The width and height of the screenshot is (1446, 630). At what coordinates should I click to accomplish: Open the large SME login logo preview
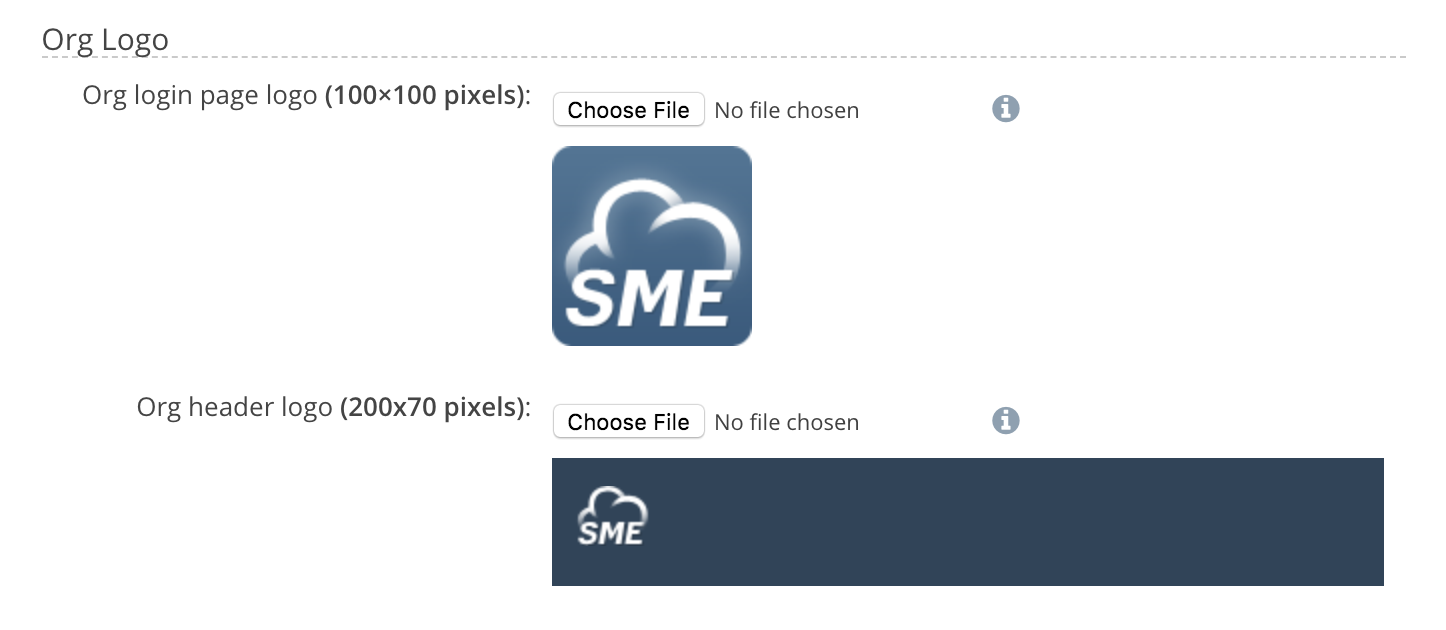pyautogui.click(x=651, y=246)
